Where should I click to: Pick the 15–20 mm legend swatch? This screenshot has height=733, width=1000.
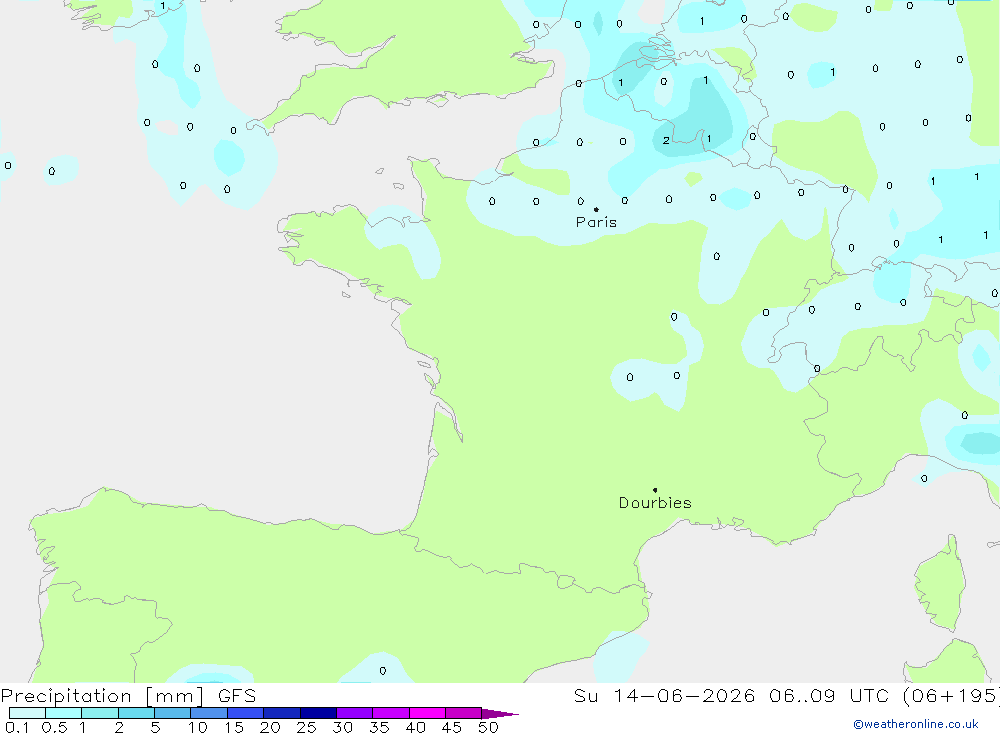click(x=246, y=713)
